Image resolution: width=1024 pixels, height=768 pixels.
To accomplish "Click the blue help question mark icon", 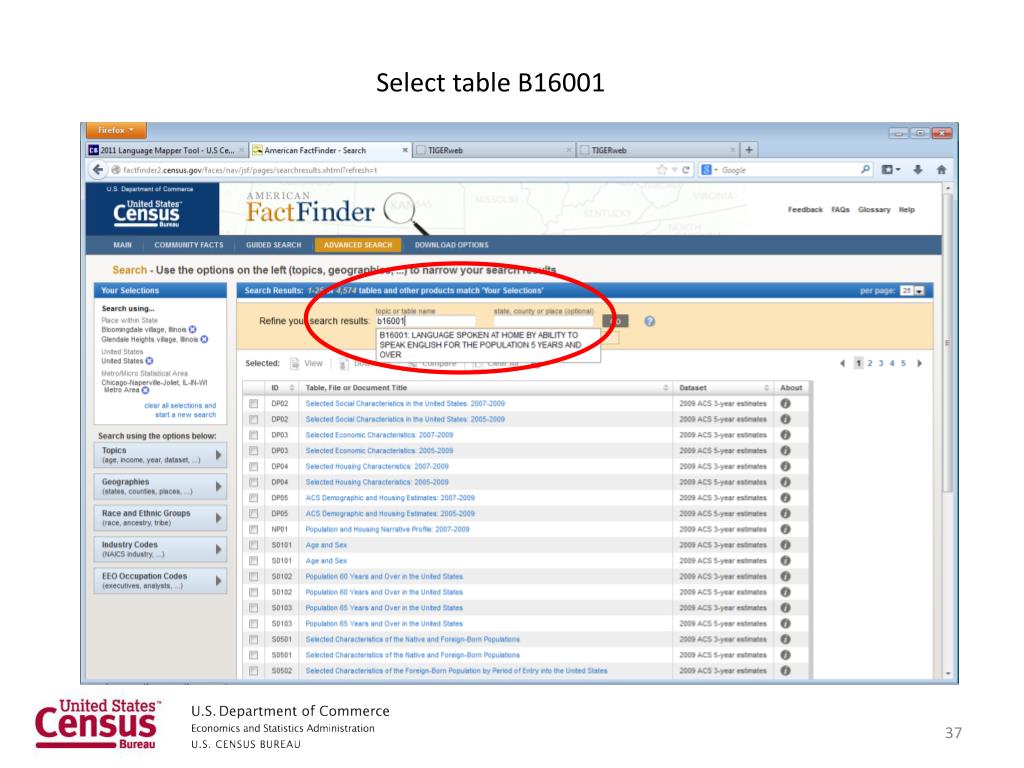I will point(649,321).
